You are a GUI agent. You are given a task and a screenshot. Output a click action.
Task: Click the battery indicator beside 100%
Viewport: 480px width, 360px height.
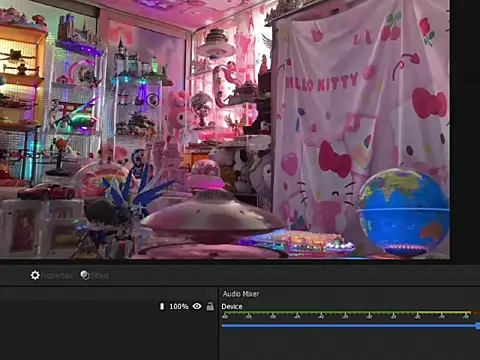coord(162,306)
